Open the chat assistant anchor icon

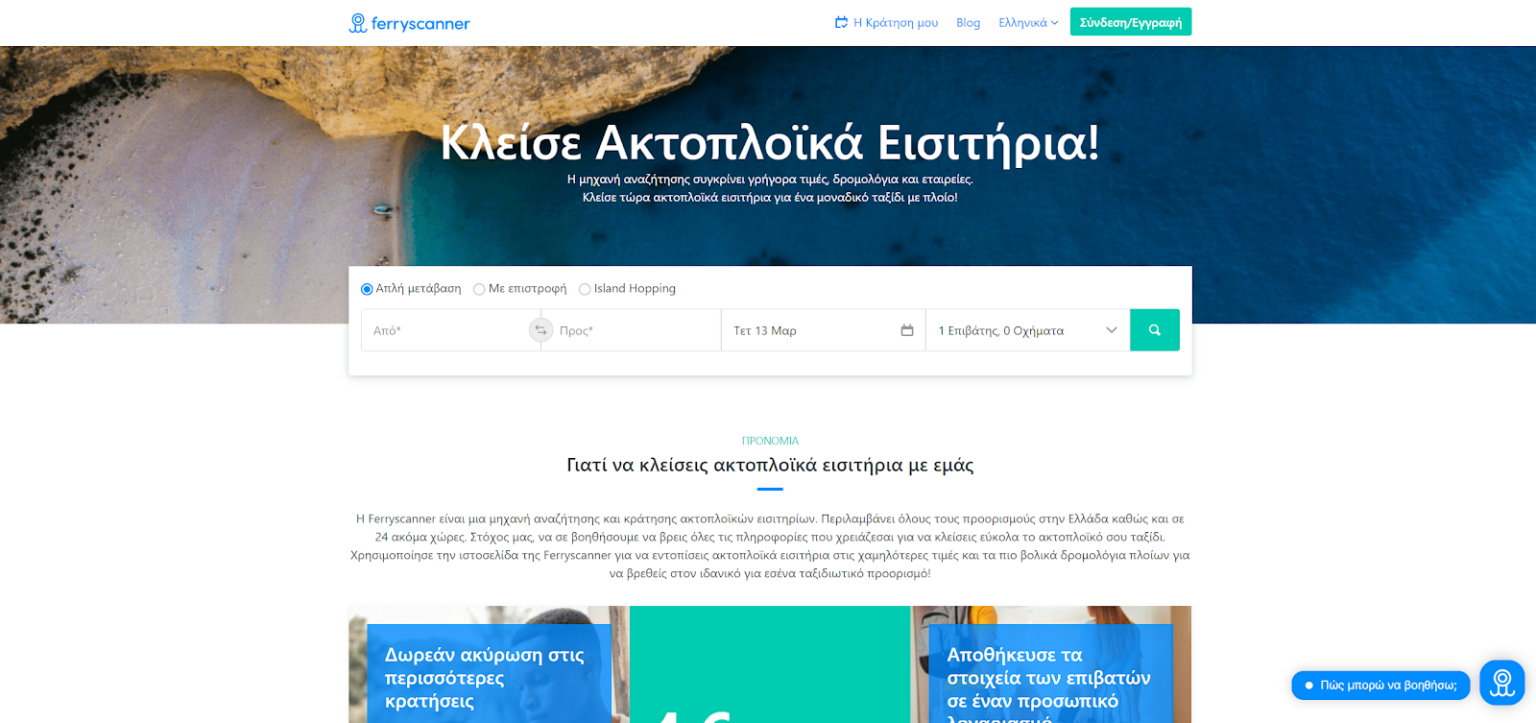1502,683
